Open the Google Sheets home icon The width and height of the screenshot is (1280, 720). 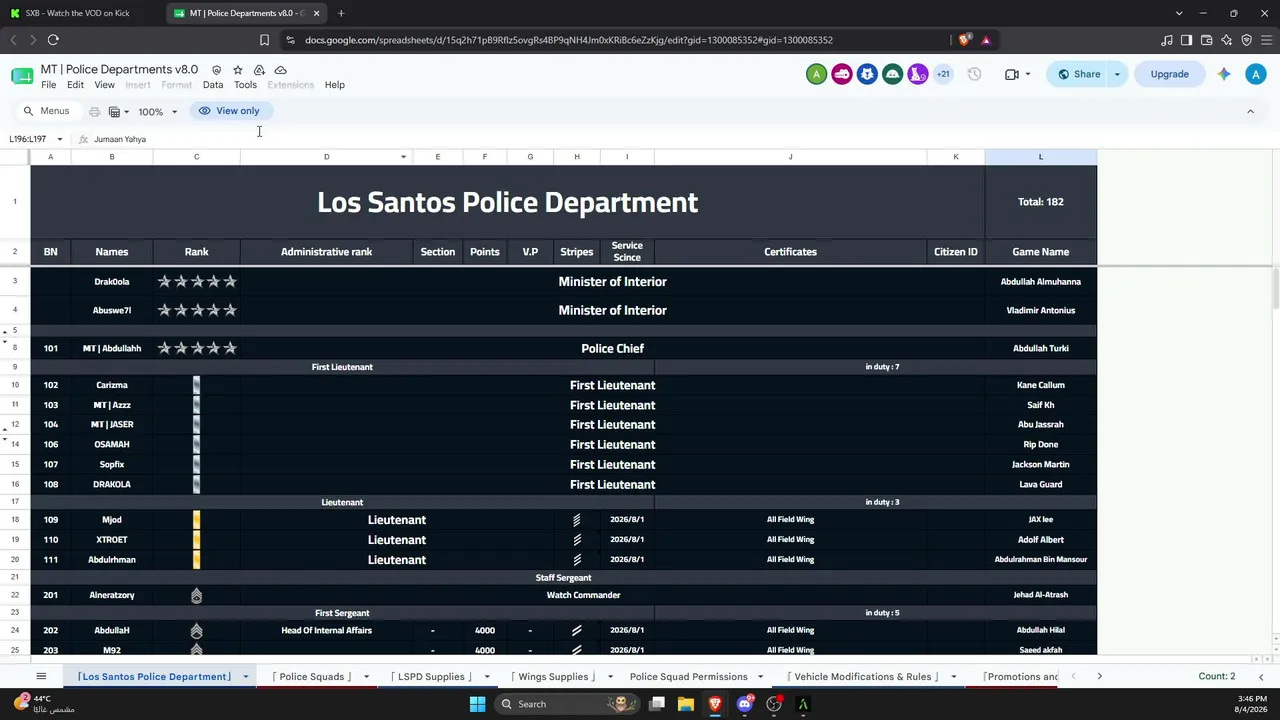click(x=22, y=76)
